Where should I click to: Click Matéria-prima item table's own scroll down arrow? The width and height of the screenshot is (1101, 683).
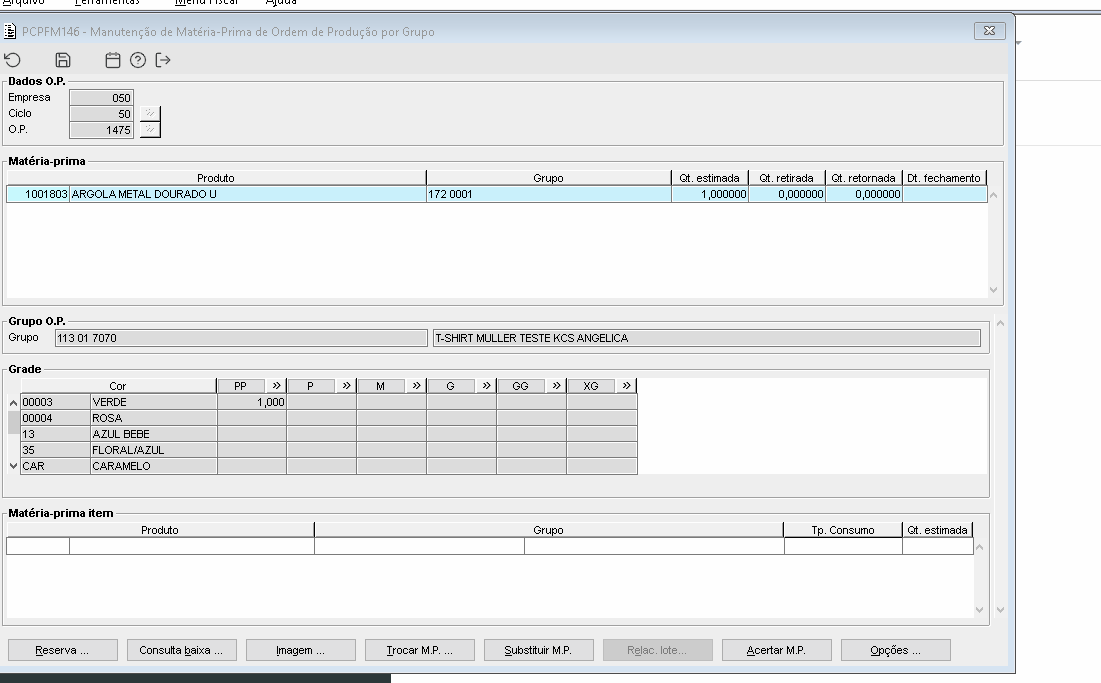[980, 610]
